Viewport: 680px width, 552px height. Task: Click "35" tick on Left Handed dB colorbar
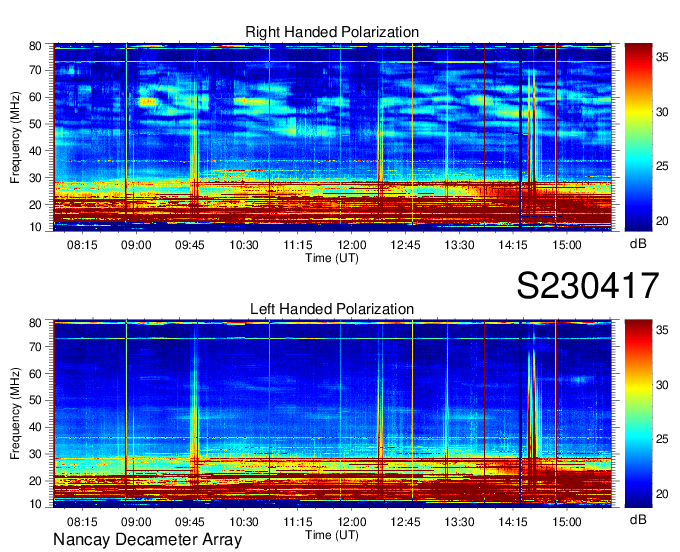coord(662,330)
